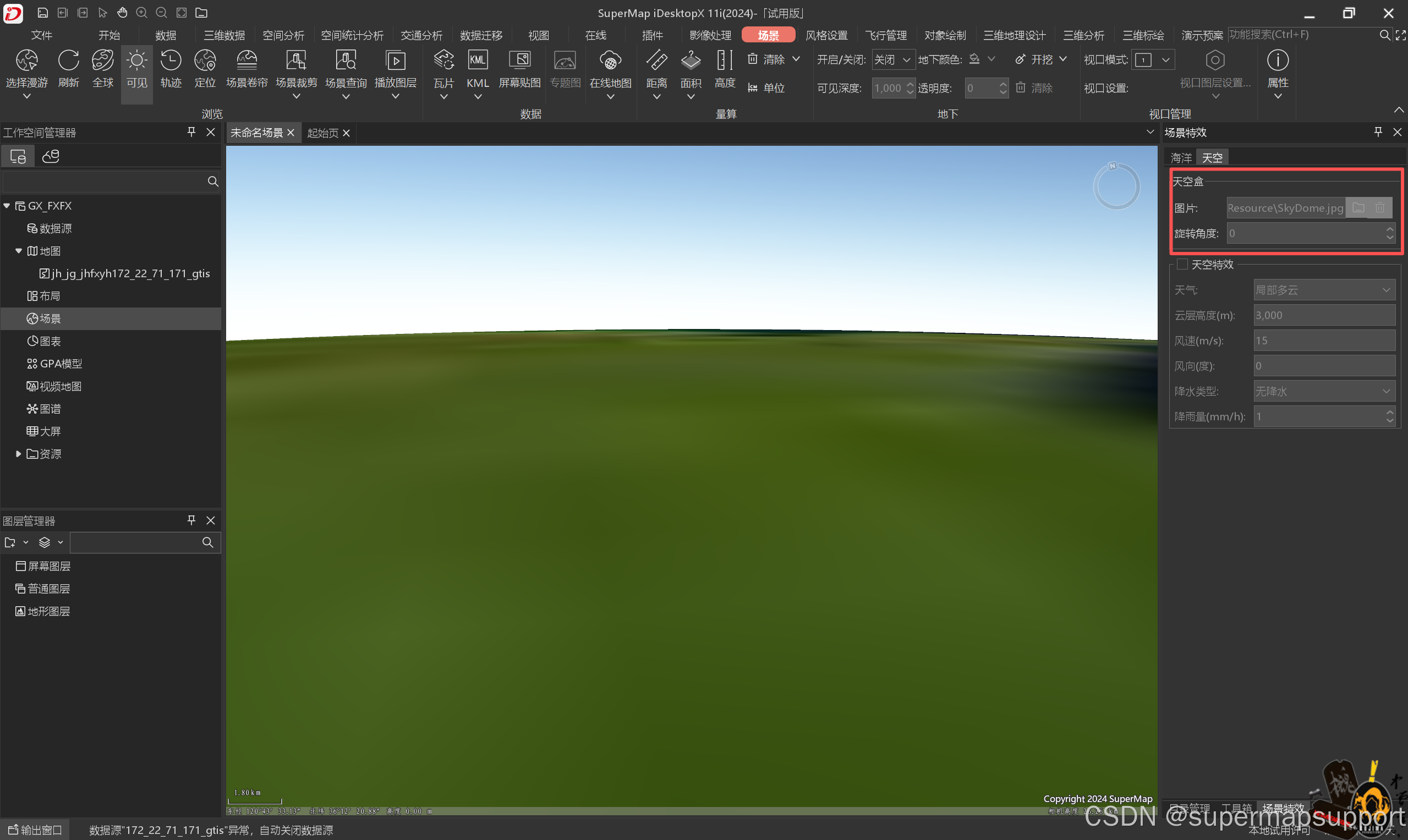The height and width of the screenshot is (840, 1408).
Task: Open the 开启/关闭 underground dropdown
Action: [x=893, y=59]
